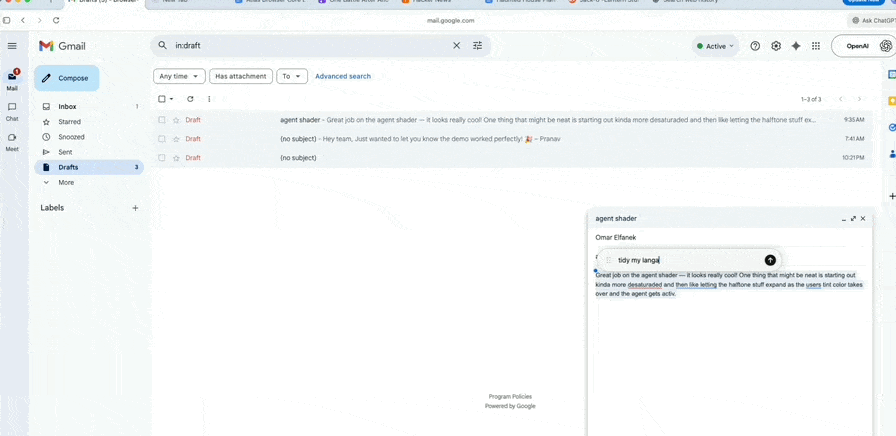
Task: Open the agent shader draft row
Action: click(x=512, y=120)
